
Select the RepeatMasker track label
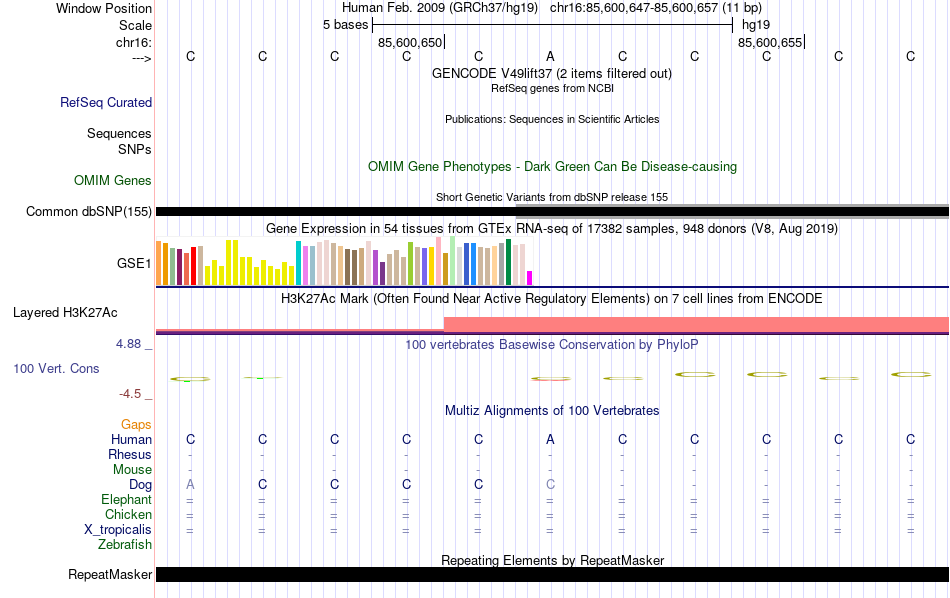110,574
